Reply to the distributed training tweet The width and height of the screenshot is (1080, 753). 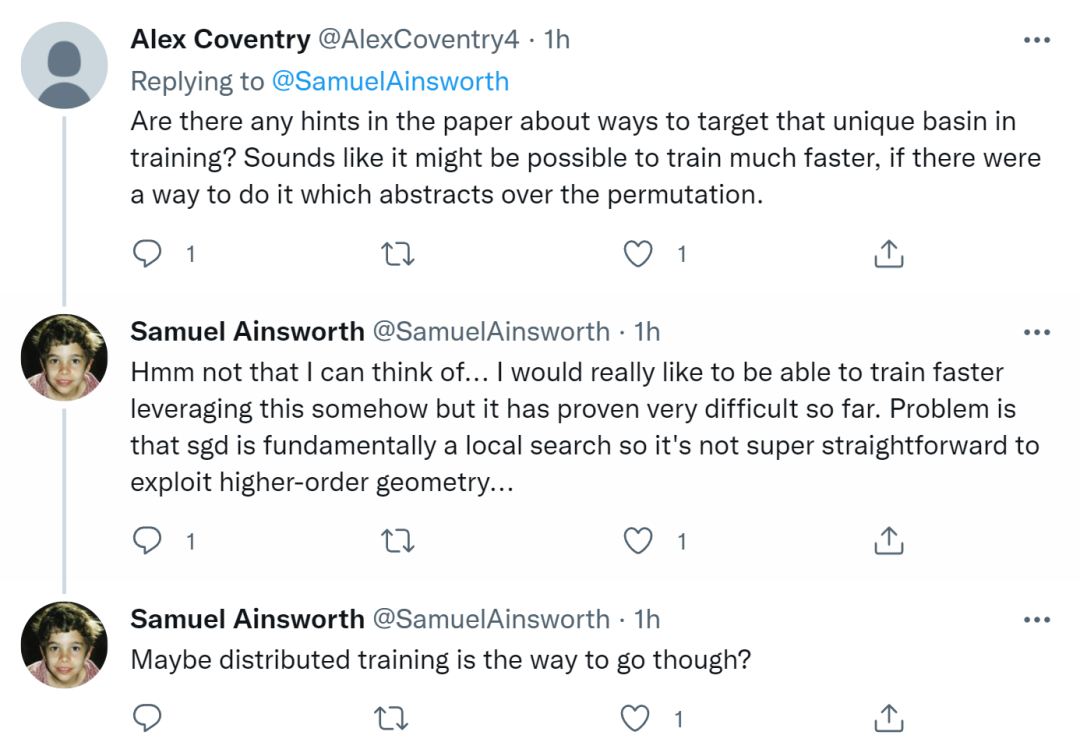(148, 717)
